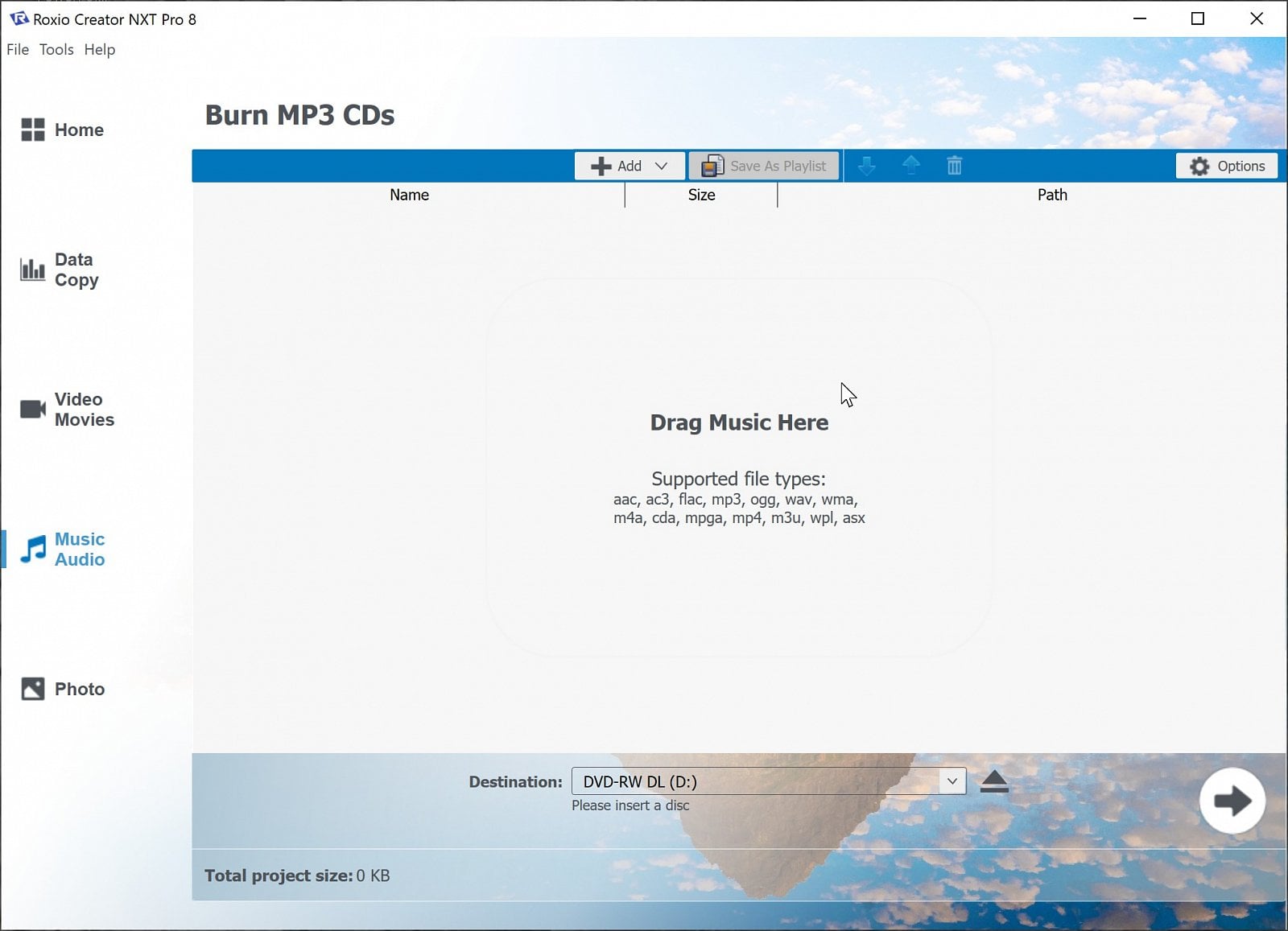Sort by the Name column header
This screenshot has height=931, width=1288.
(x=409, y=195)
